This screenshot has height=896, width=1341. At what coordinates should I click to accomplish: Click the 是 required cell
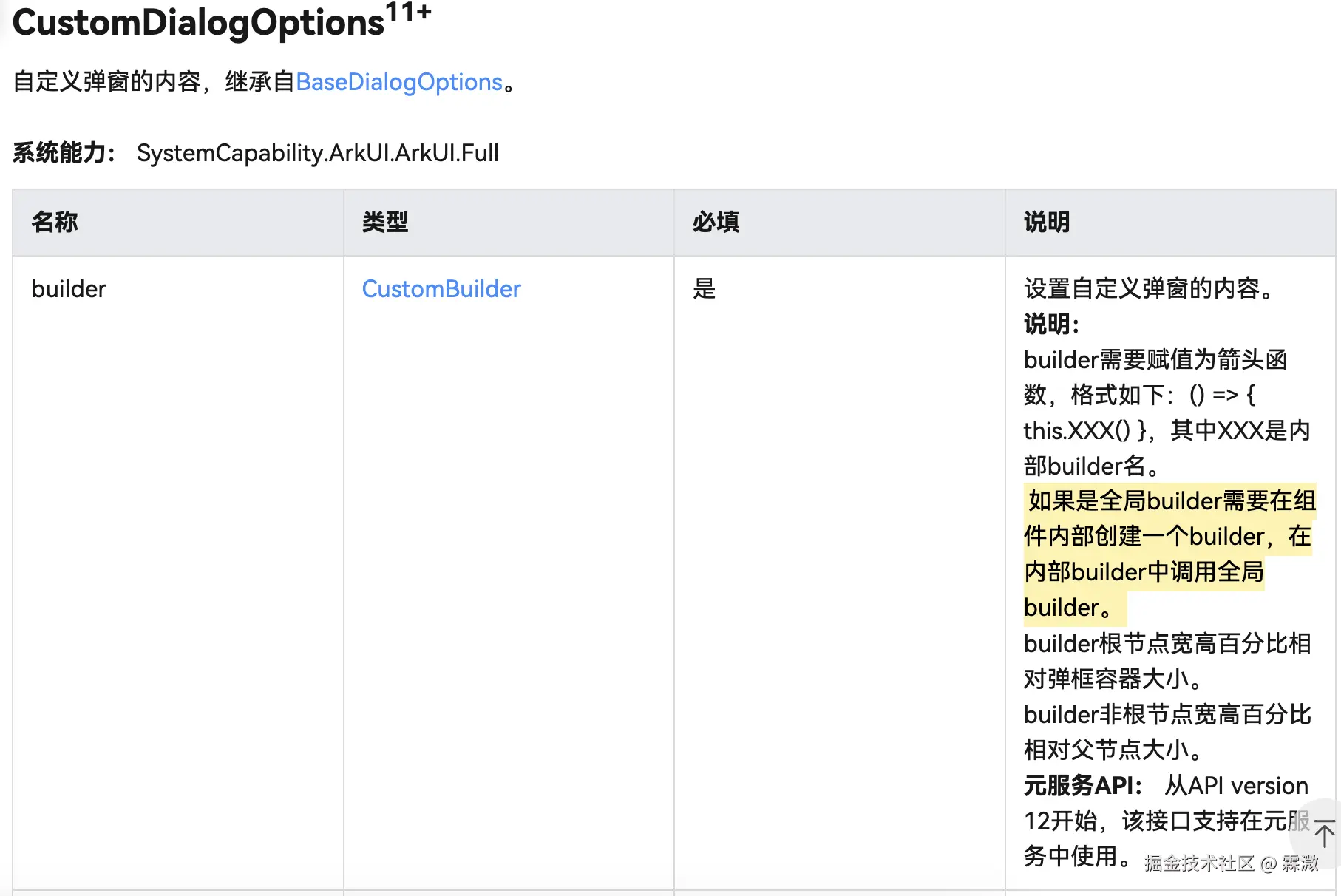click(x=704, y=289)
